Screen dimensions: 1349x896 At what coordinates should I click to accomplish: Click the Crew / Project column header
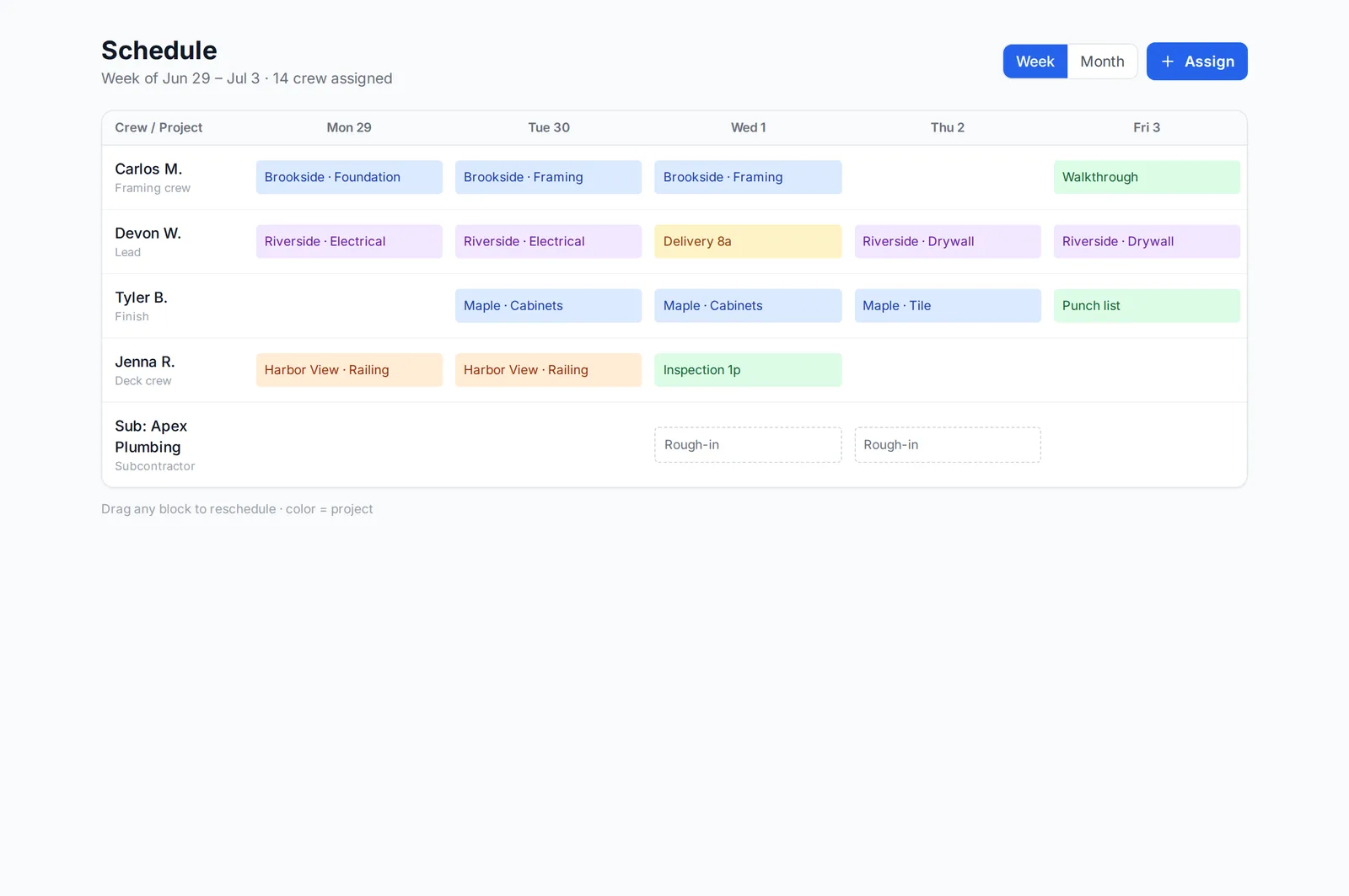click(x=159, y=127)
